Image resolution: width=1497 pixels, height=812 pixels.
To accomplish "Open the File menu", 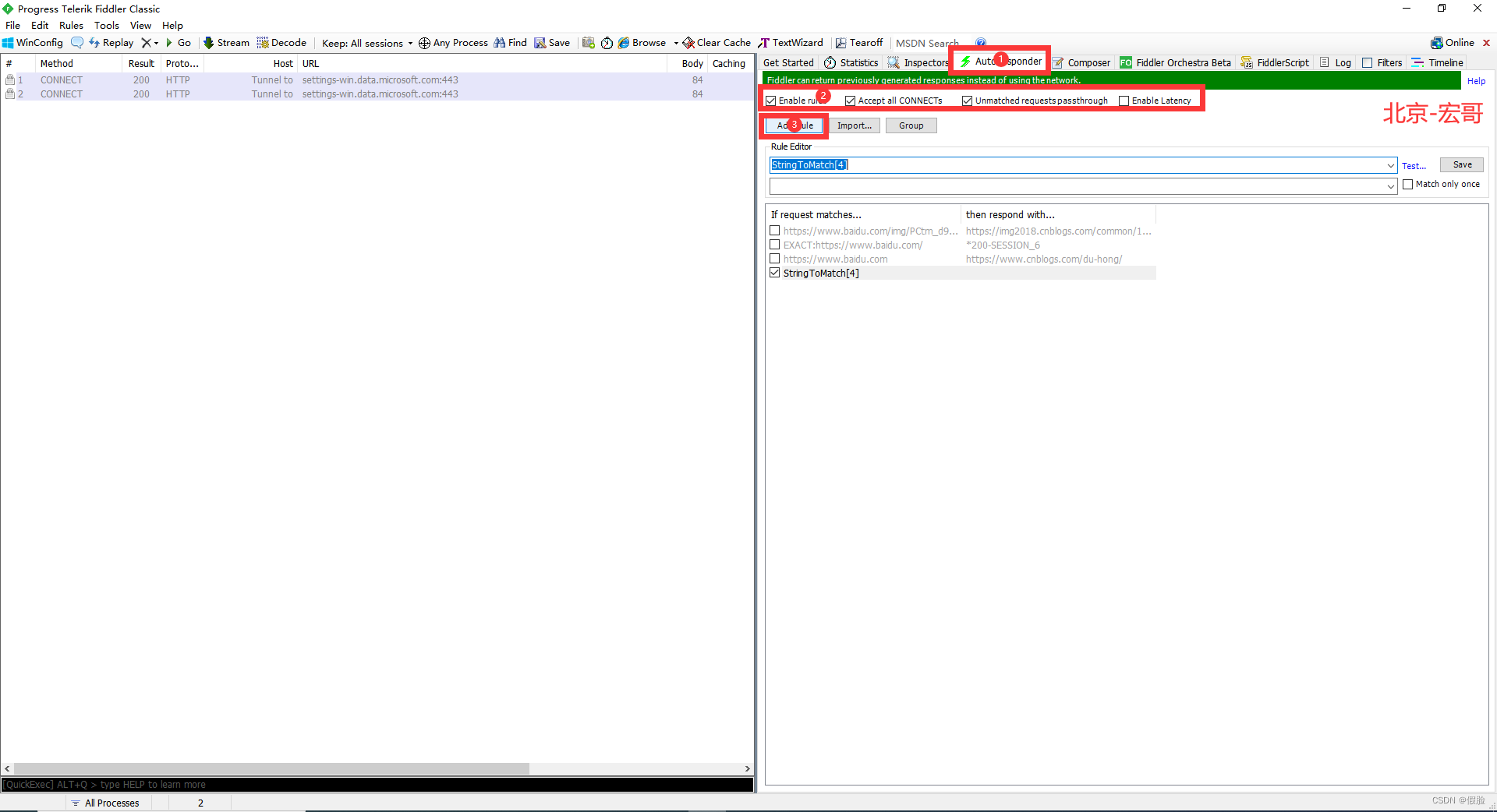I will (13, 25).
